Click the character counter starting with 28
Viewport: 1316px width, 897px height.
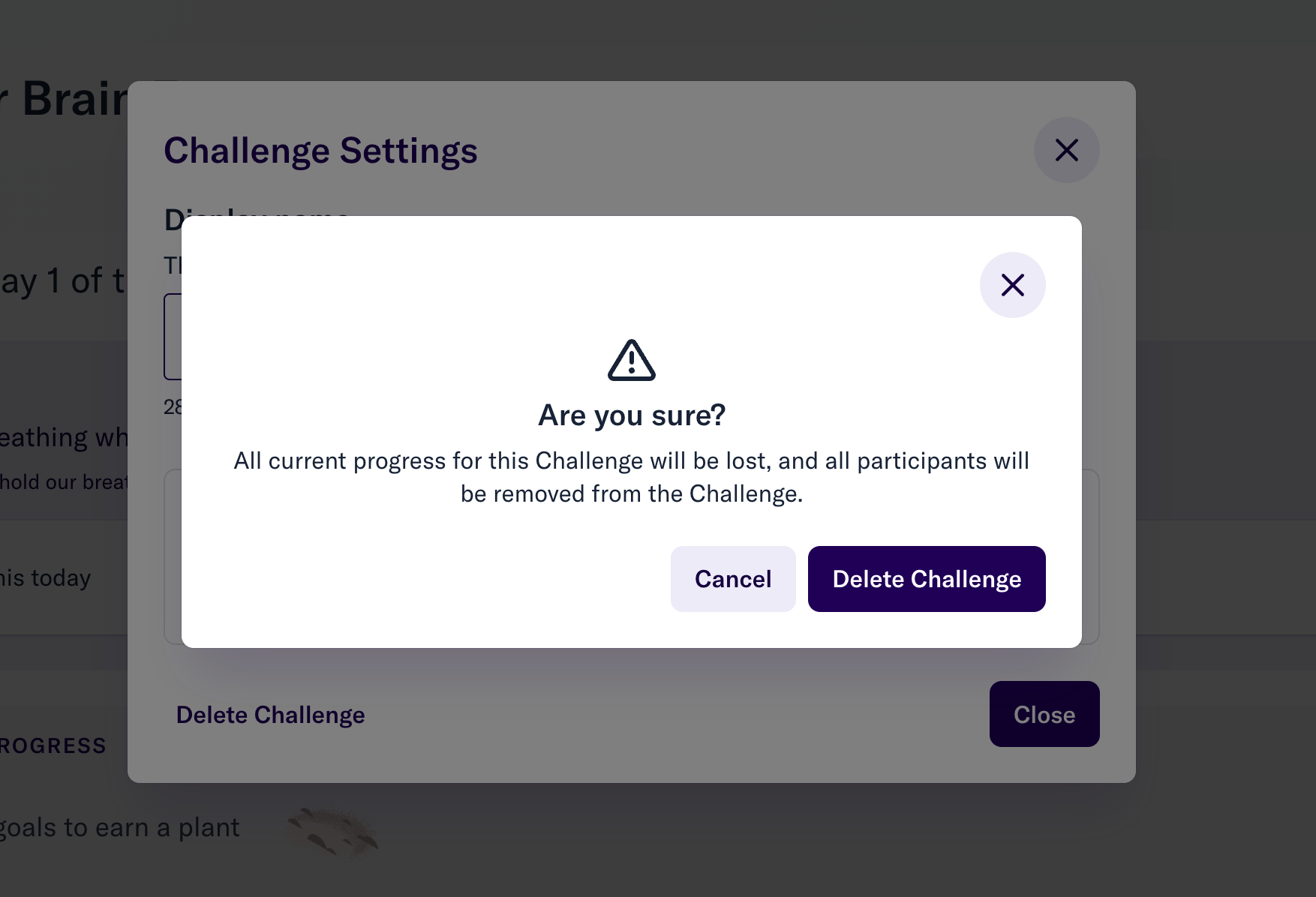tap(173, 407)
